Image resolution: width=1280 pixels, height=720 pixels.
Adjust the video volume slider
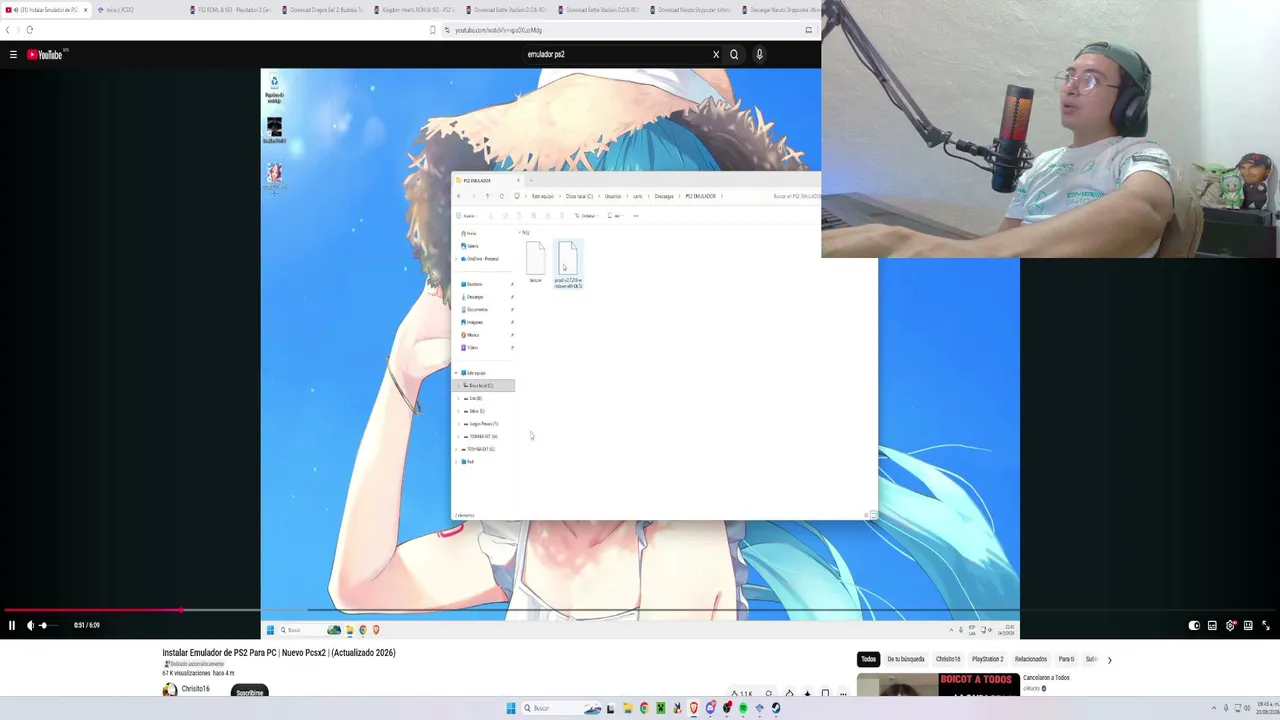point(48,625)
